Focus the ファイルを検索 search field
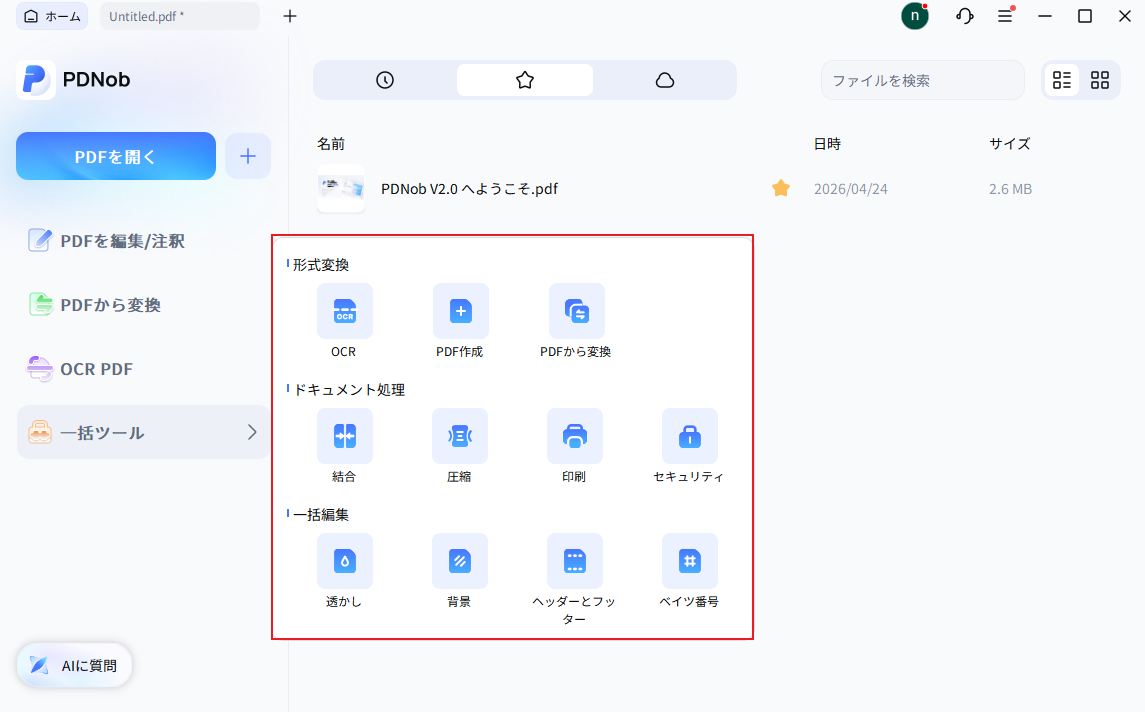The image size is (1145, 712). [922, 80]
